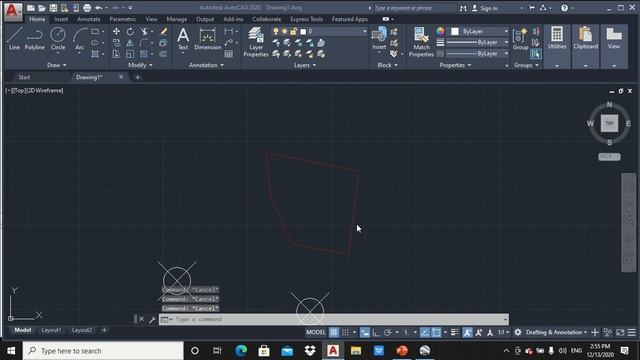Screen dimensions: 640x360
Task: Open the Express Tools tab
Action: click(306, 19)
